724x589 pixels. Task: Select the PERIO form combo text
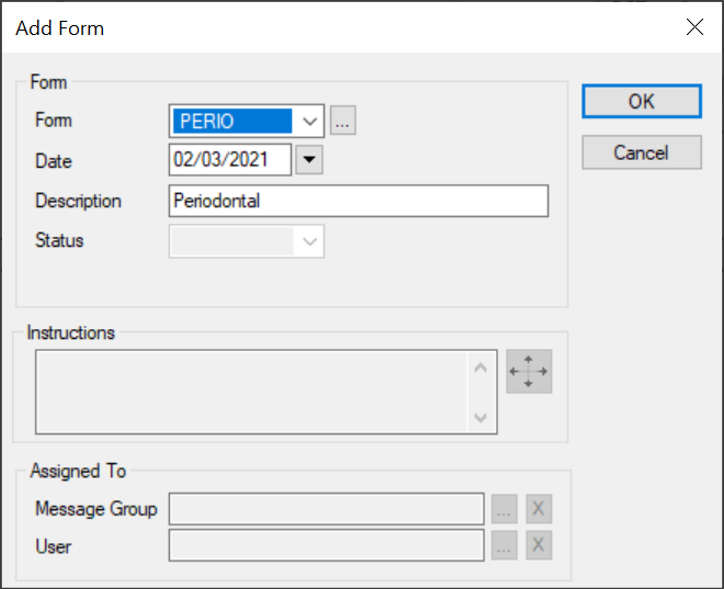pyautogui.click(x=234, y=121)
